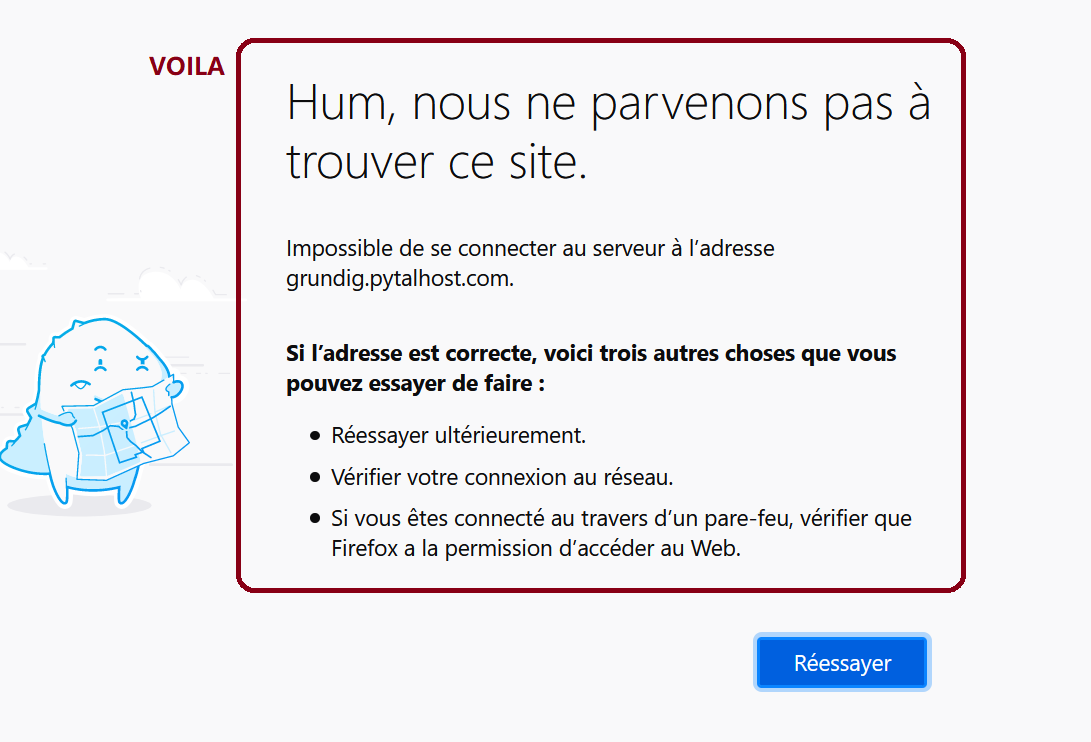The image size is (1091, 742).
Task: Click the bullet dot beside Réessayer ultérieurement
Action: pos(315,436)
